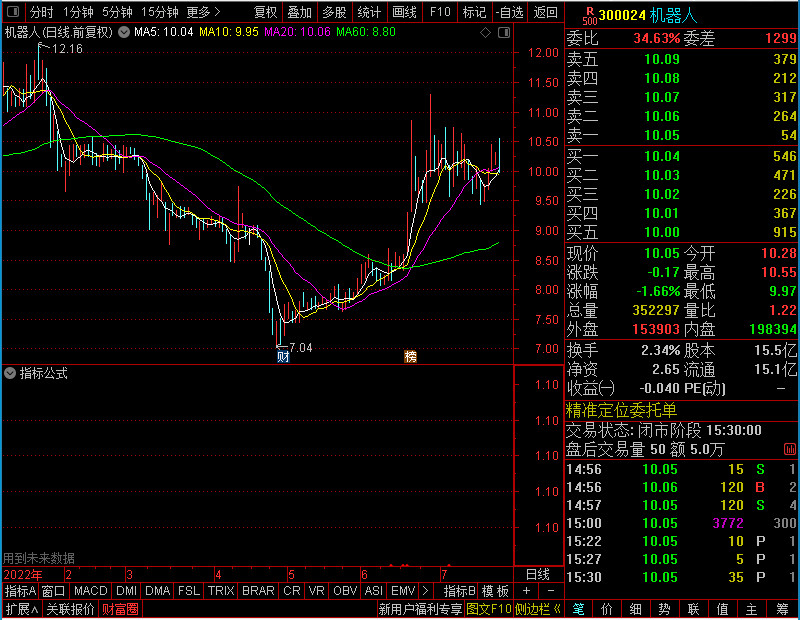This screenshot has height=620, width=800.
Task: Select the 价 price distribution tab
Action: pyautogui.click(x=607, y=609)
